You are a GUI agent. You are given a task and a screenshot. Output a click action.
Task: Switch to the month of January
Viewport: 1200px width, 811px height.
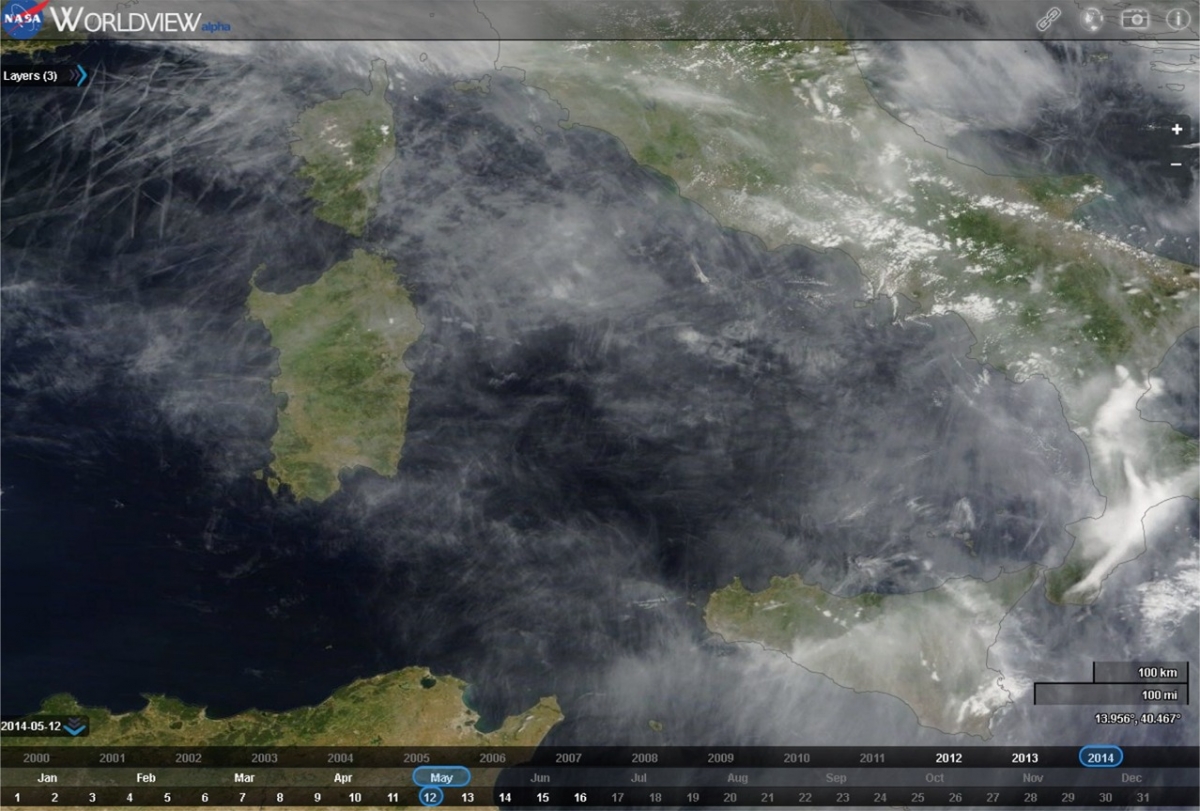(47, 777)
